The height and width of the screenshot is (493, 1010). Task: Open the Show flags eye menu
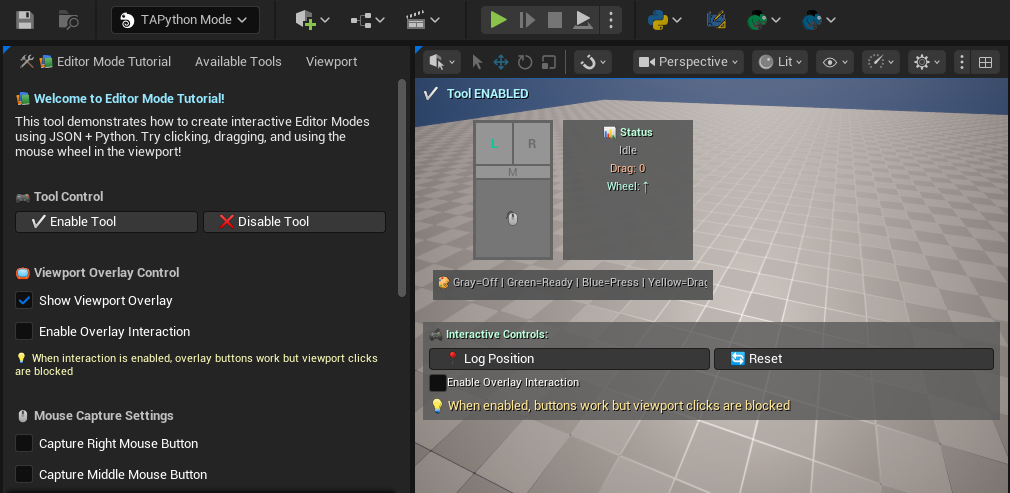[834, 62]
